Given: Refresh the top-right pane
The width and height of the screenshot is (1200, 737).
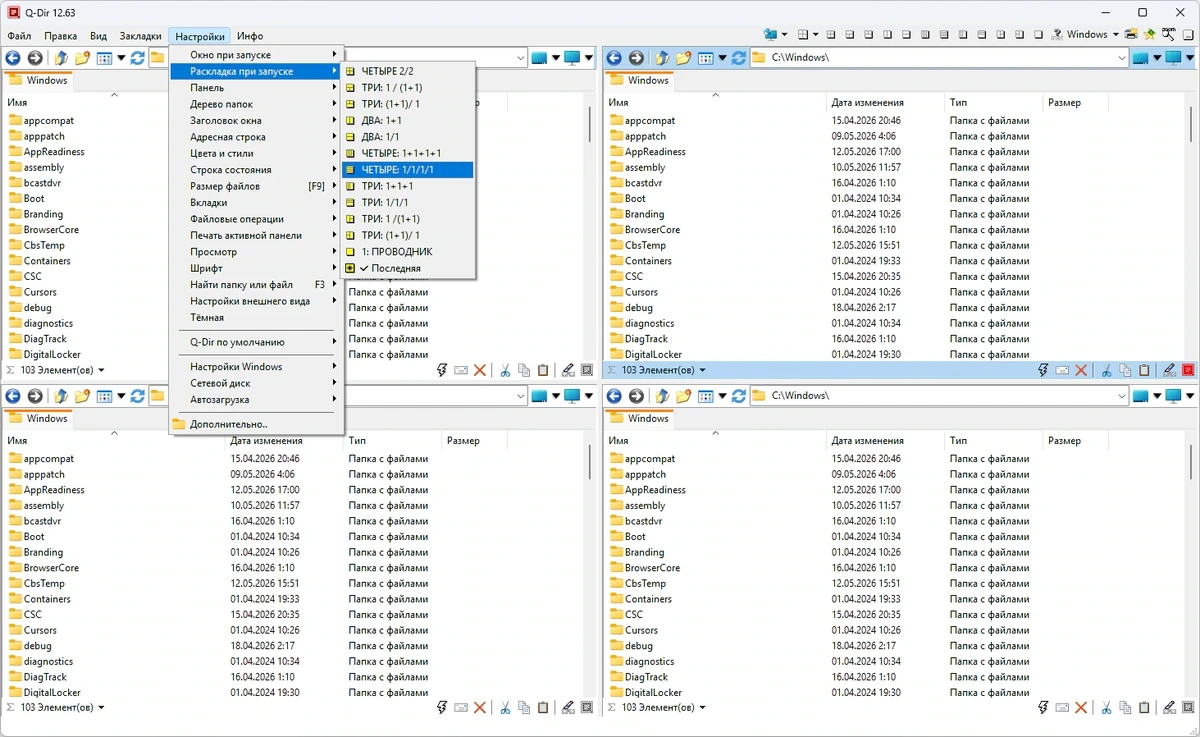Looking at the screenshot, I should click(738, 58).
